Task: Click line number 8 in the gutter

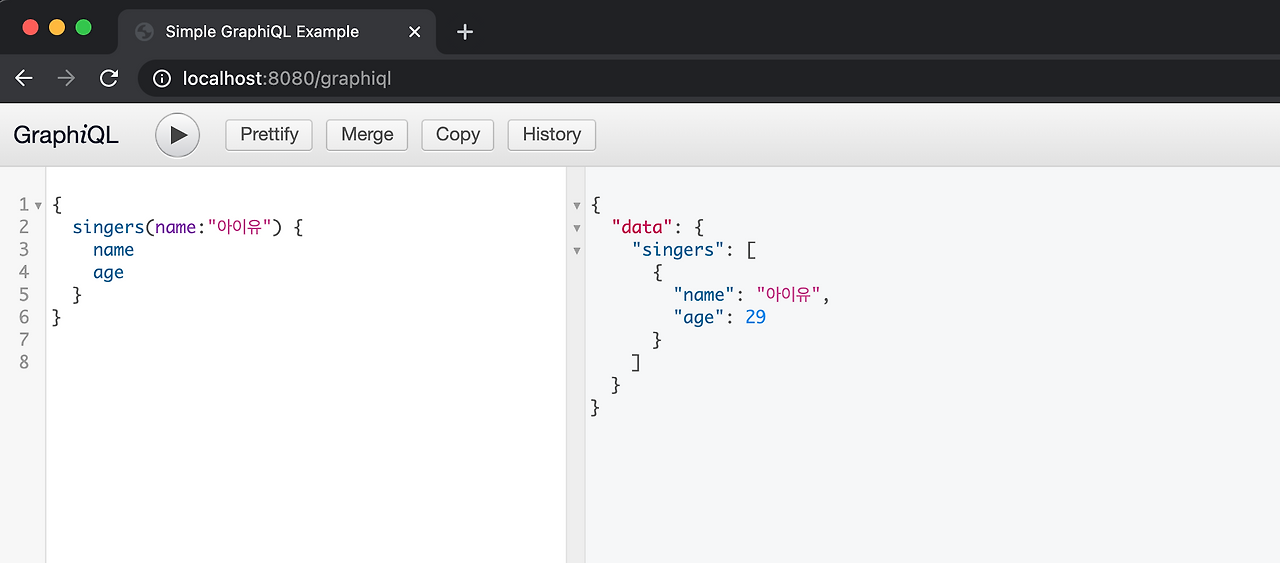Action: coord(24,362)
